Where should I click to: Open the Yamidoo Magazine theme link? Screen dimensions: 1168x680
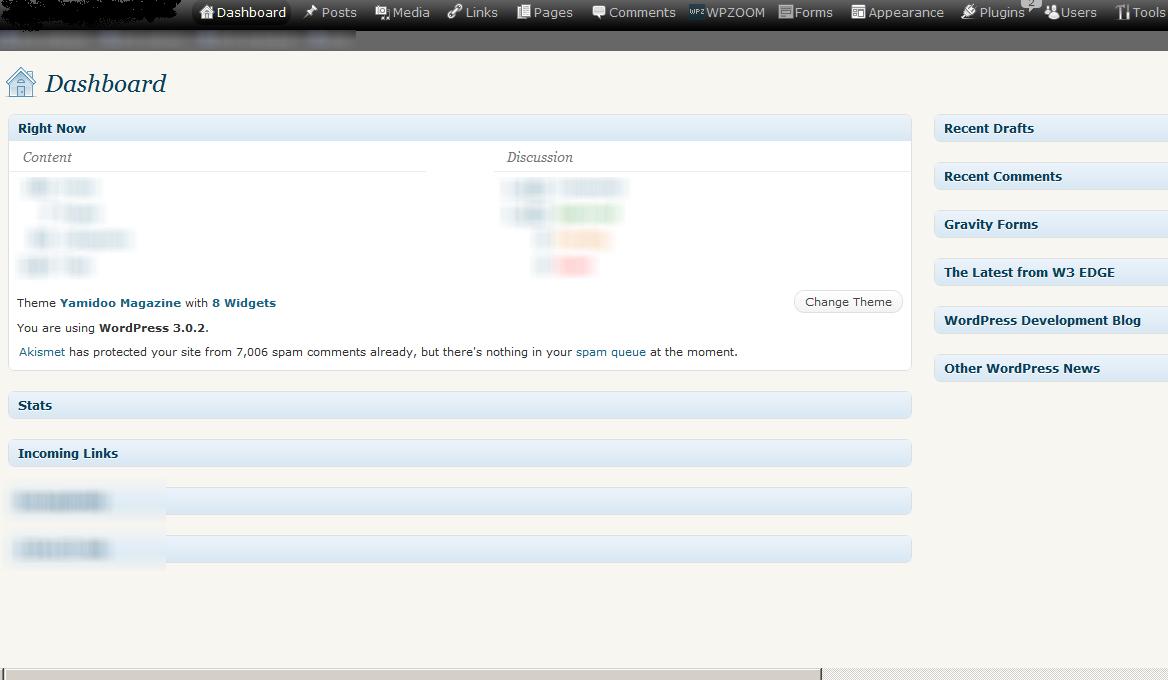(120, 303)
